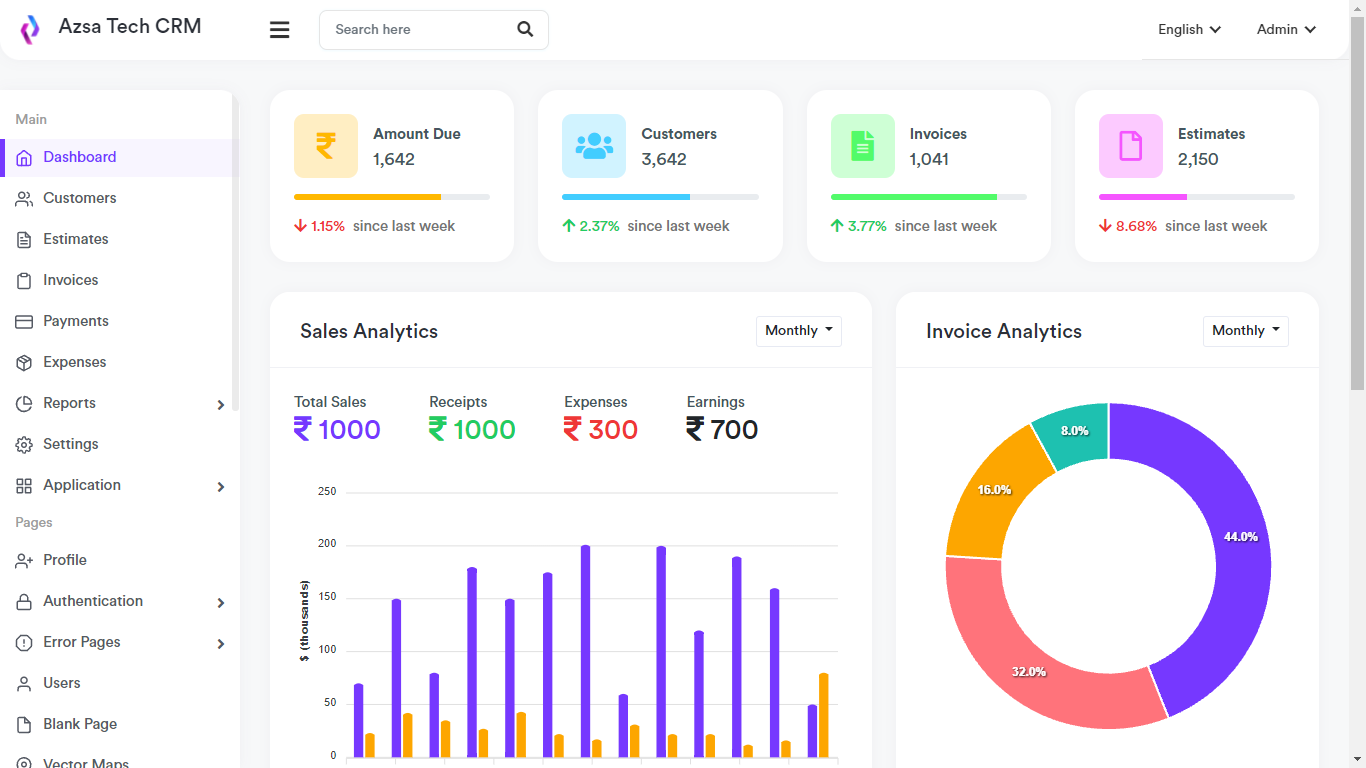Open the English language dropdown

(1189, 29)
